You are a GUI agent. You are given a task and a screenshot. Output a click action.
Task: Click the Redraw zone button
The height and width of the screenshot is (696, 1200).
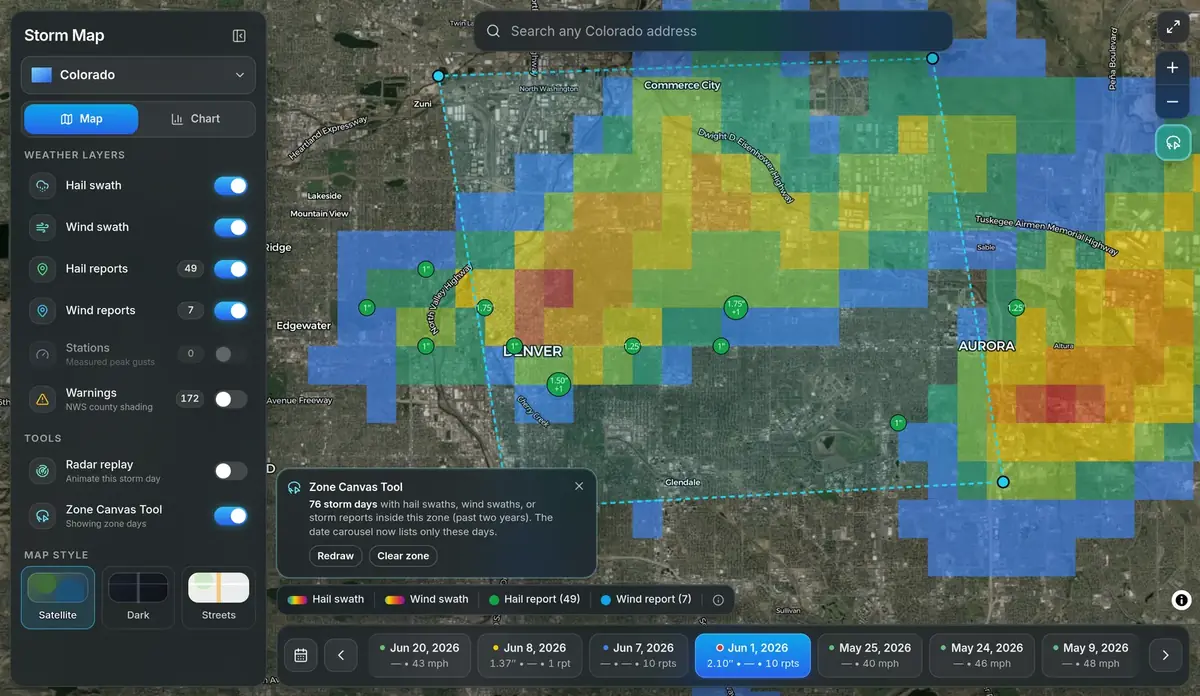pos(336,556)
